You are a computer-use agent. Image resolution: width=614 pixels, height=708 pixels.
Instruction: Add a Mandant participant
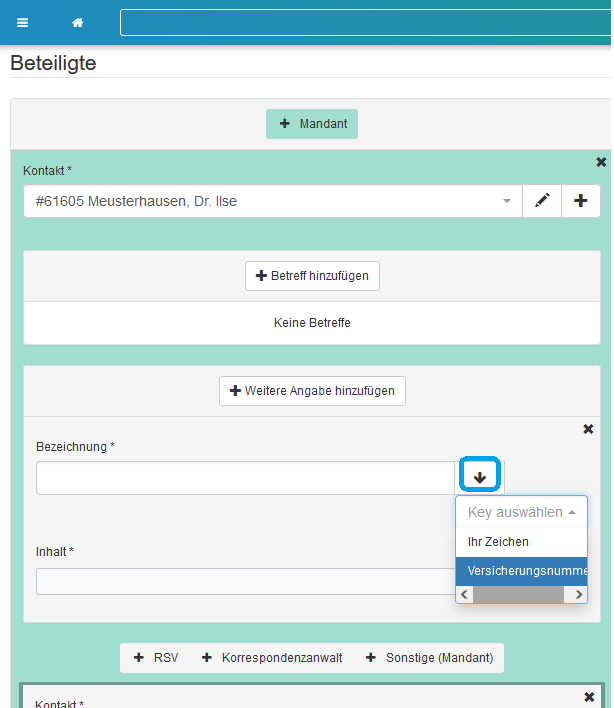312,124
